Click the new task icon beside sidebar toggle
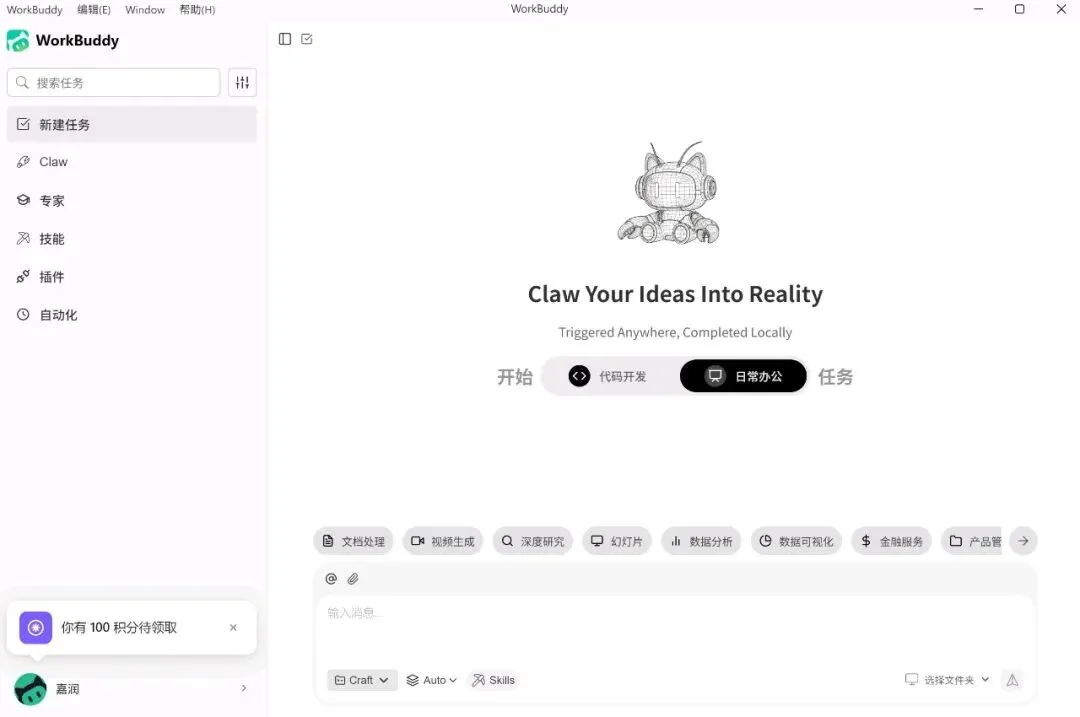Screen dimensions: 1080x717 307,39
